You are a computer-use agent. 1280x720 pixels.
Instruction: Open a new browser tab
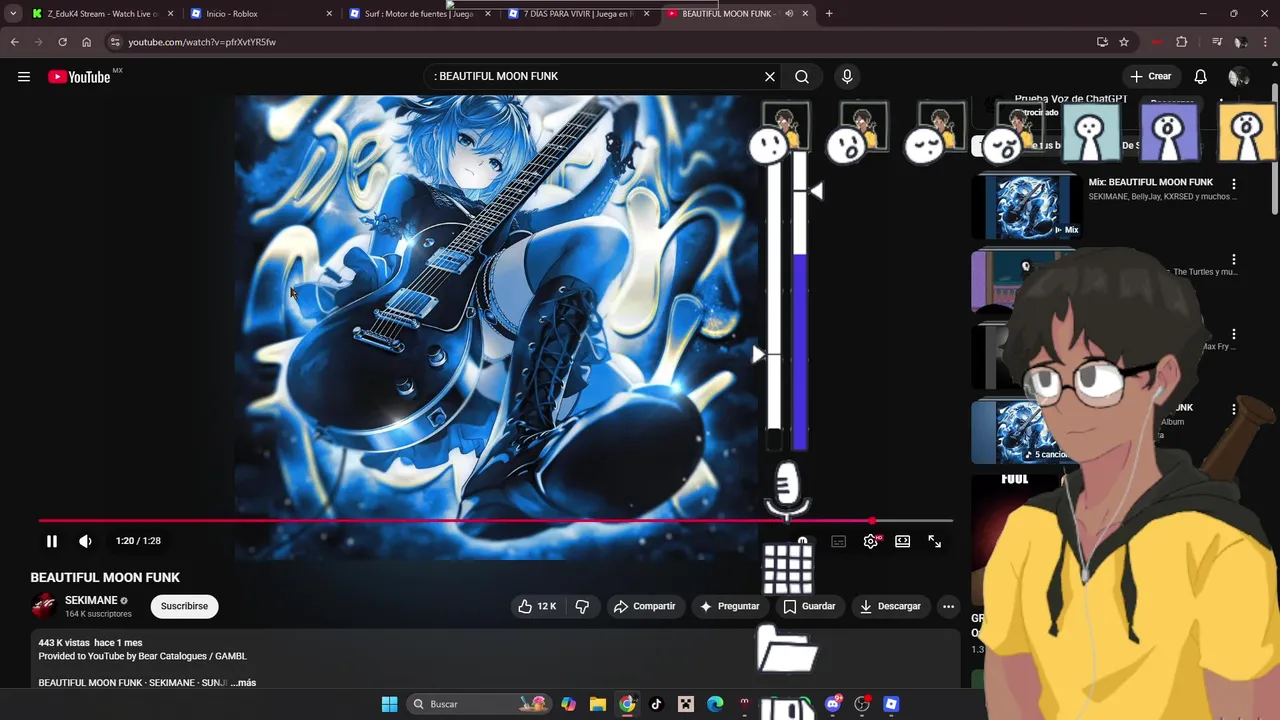829,14
